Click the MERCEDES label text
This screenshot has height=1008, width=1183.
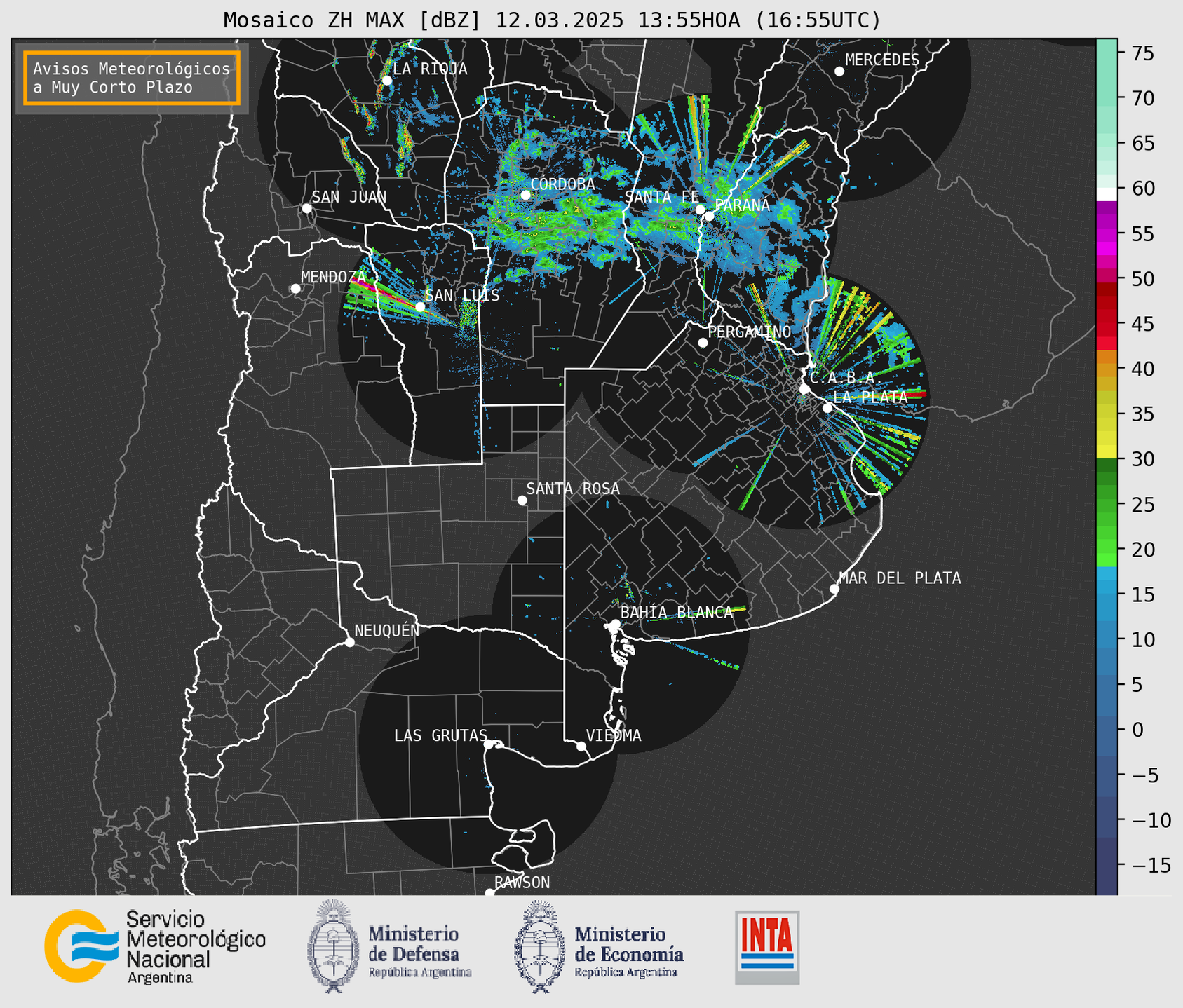pos(882,60)
